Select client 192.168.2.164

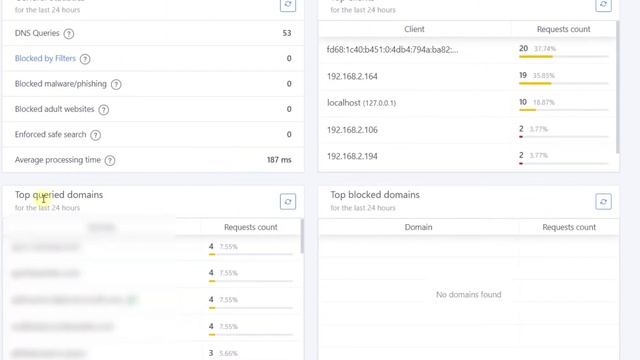(x=352, y=76)
